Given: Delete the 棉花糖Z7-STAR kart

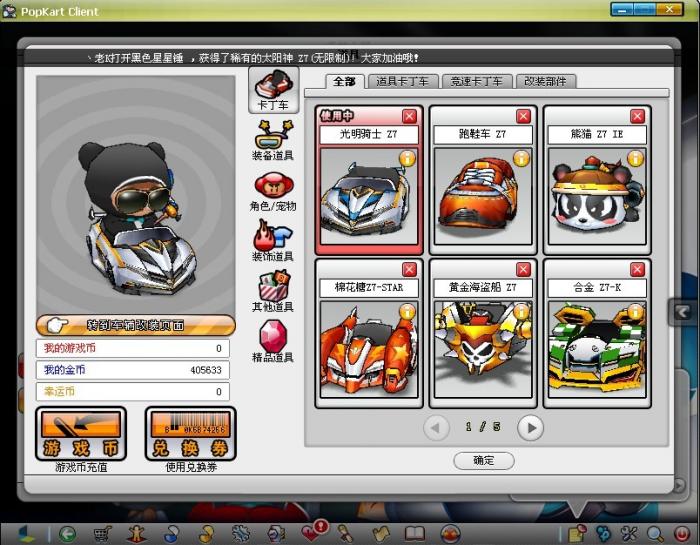Looking at the screenshot, I should tap(409, 270).
